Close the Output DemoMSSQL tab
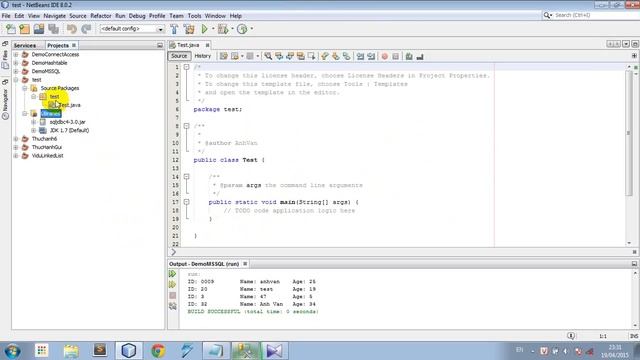This screenshot has height=360, width=640. (x=245, y=264)
